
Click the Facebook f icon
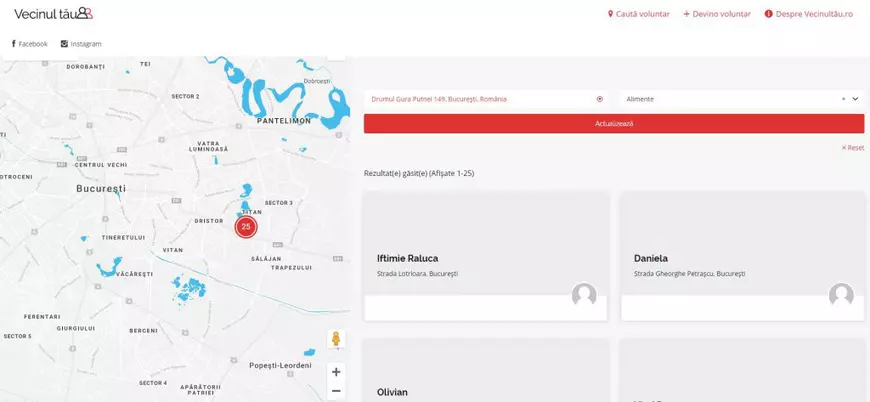(x=14, y=44)
